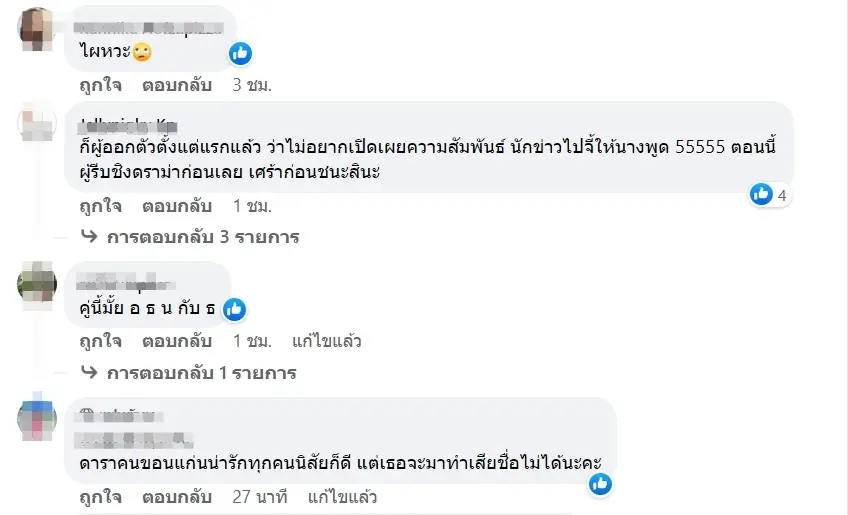848x515 pixels.
Task: Like (ถูกใจ) the 55555 journalist comment
Action: point(100,206)
